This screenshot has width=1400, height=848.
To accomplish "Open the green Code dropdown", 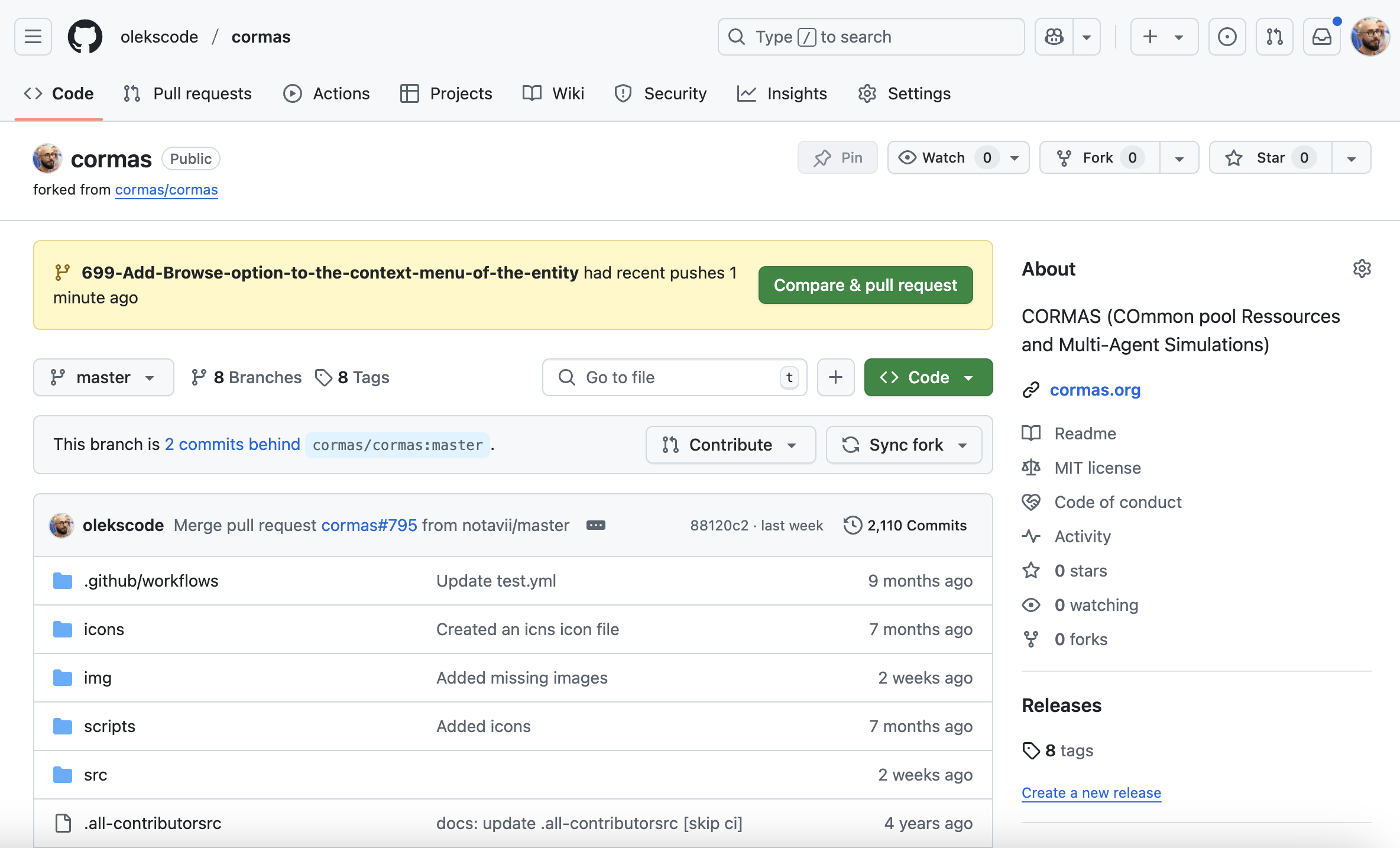I will coord(928,377).
